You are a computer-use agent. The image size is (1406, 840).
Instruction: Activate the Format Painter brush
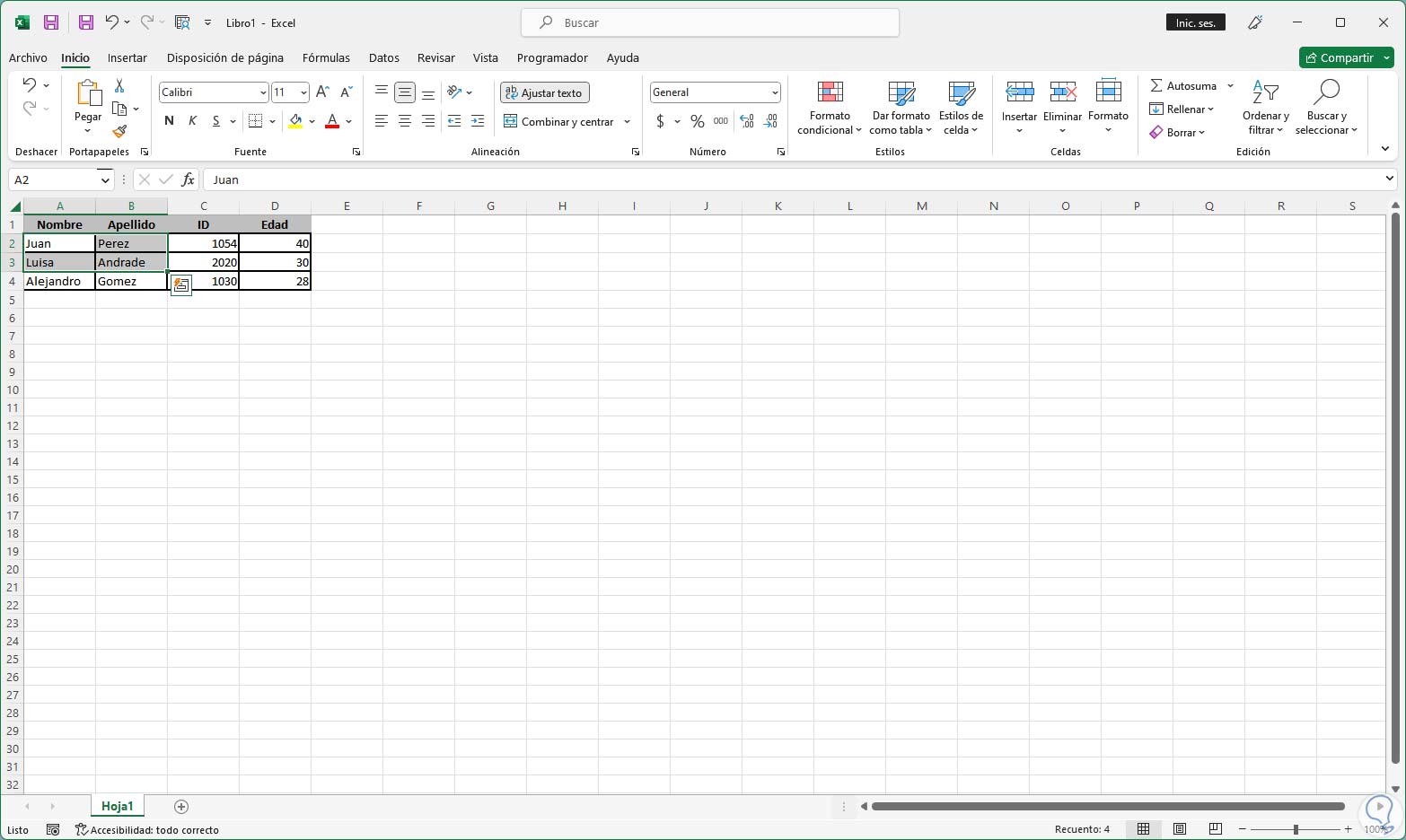coord(119,131)
